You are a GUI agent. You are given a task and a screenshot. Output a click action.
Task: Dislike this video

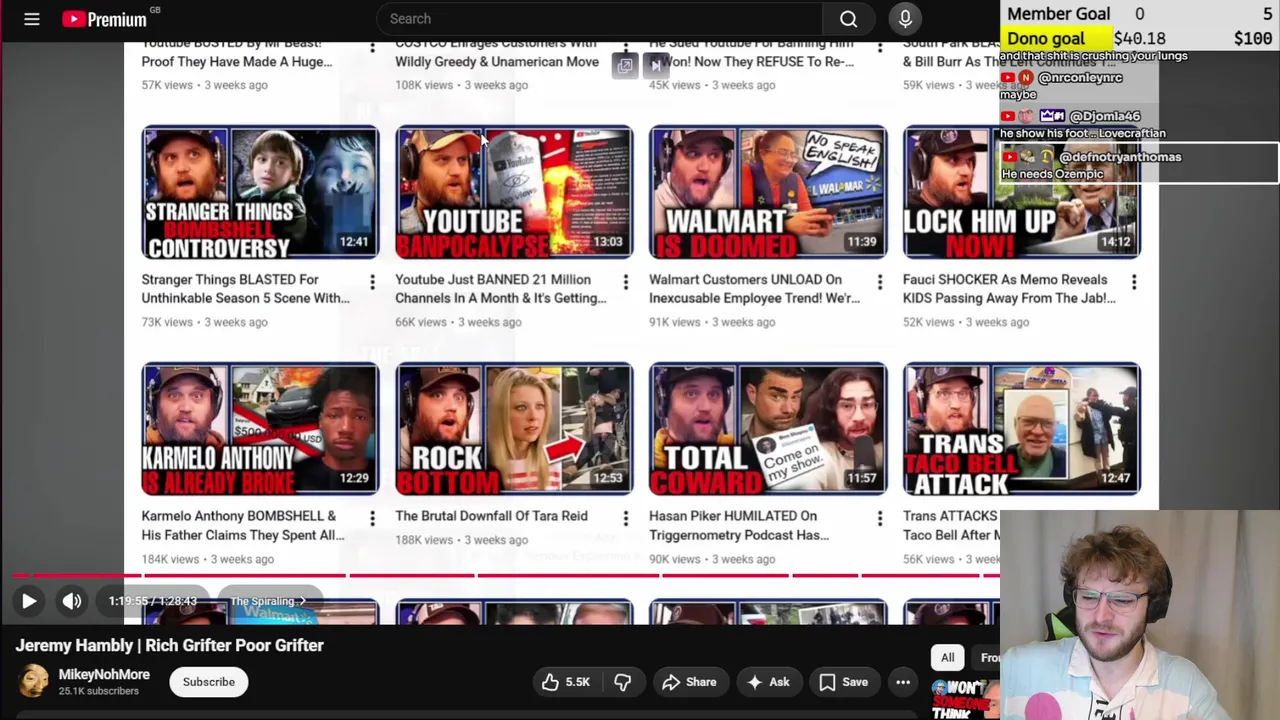click(622, 682)
